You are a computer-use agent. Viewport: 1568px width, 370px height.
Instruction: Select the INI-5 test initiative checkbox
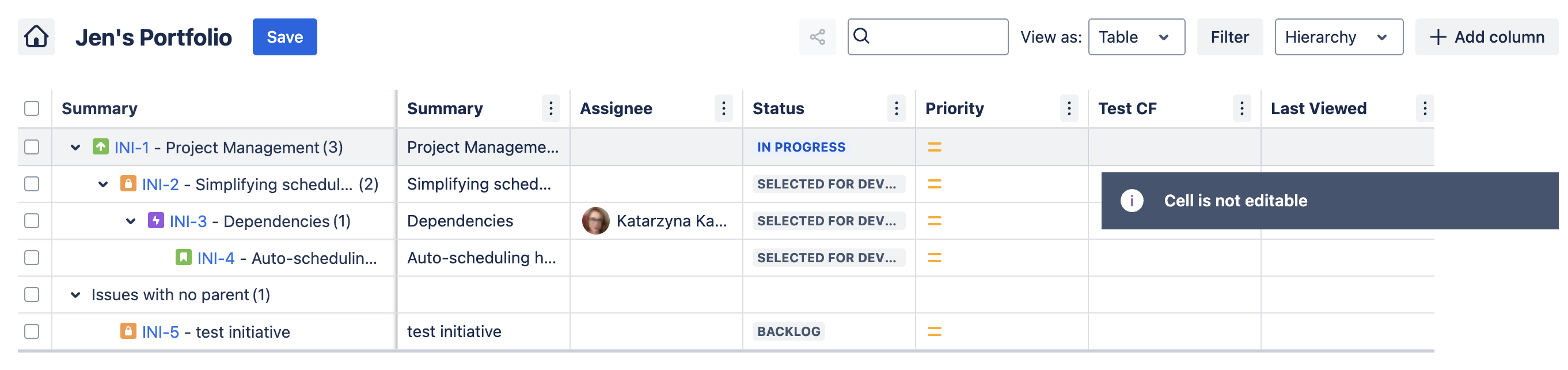click(x=32, y=331)
